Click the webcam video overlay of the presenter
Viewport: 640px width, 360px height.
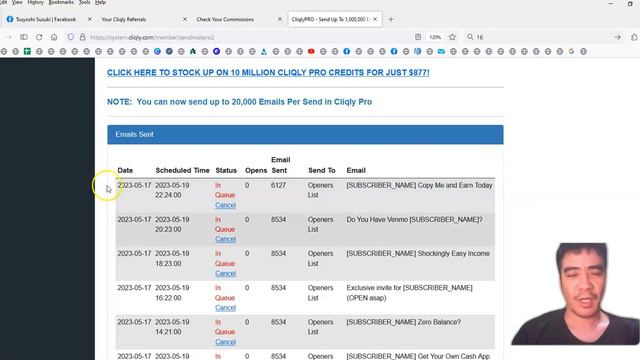576,294
